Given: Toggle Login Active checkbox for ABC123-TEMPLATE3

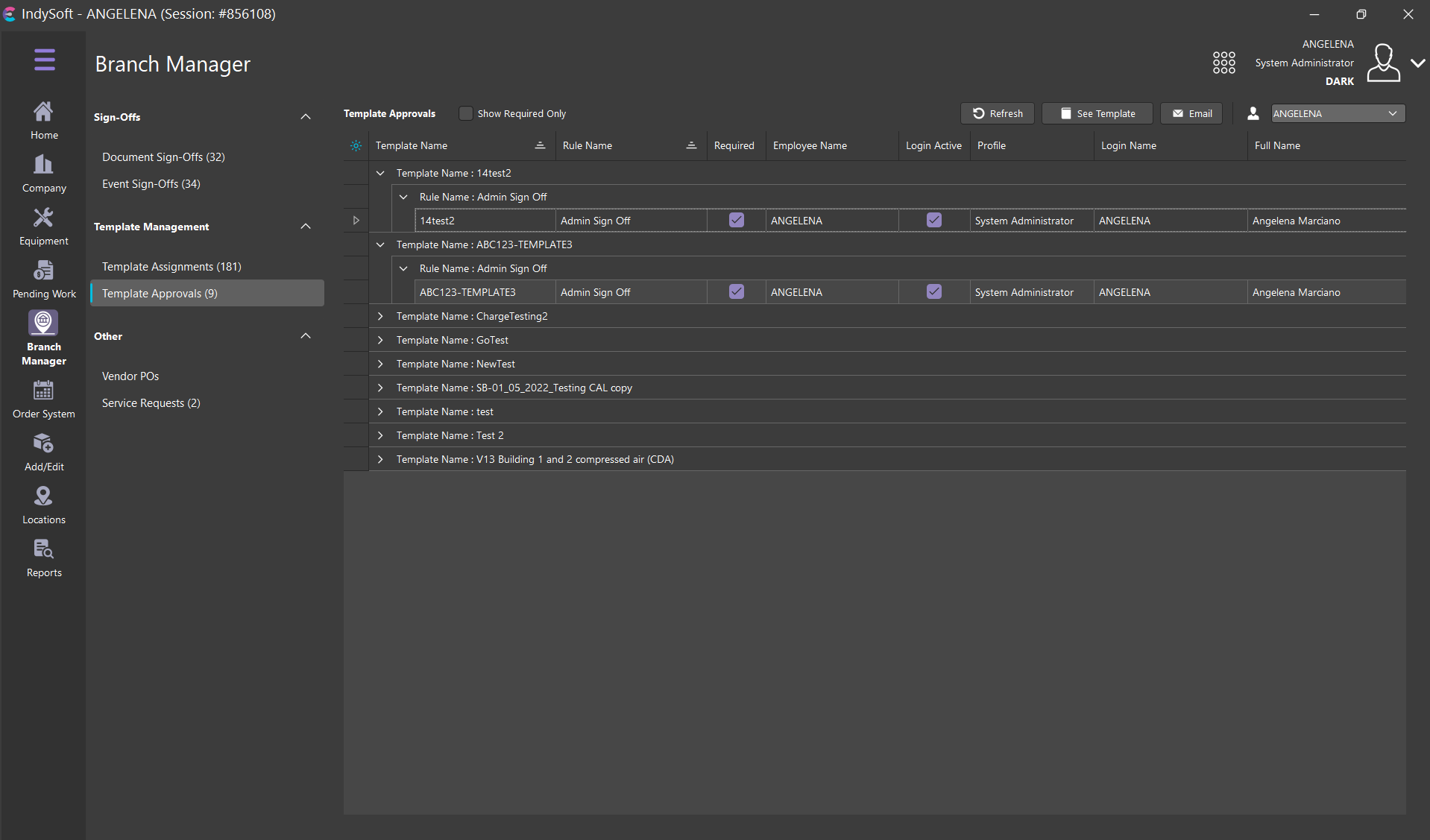Looking at the screenshot, I should [933, 291].
